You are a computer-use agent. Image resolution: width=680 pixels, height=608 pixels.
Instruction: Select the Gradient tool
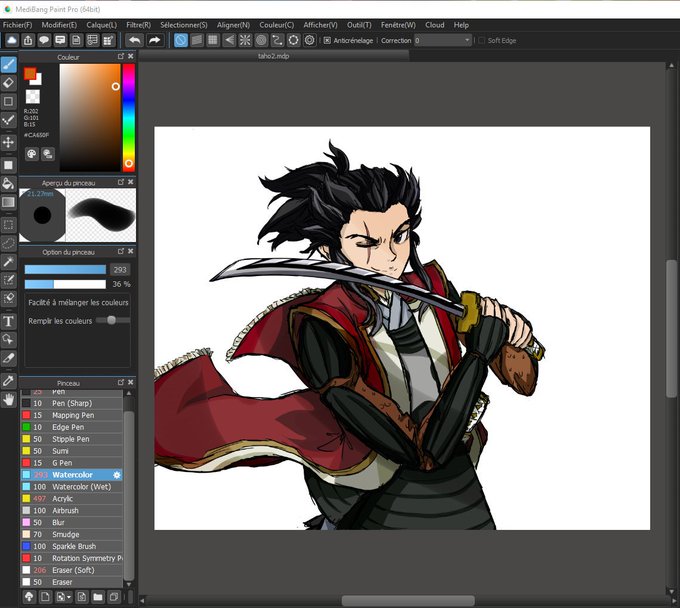coord(8,202)
